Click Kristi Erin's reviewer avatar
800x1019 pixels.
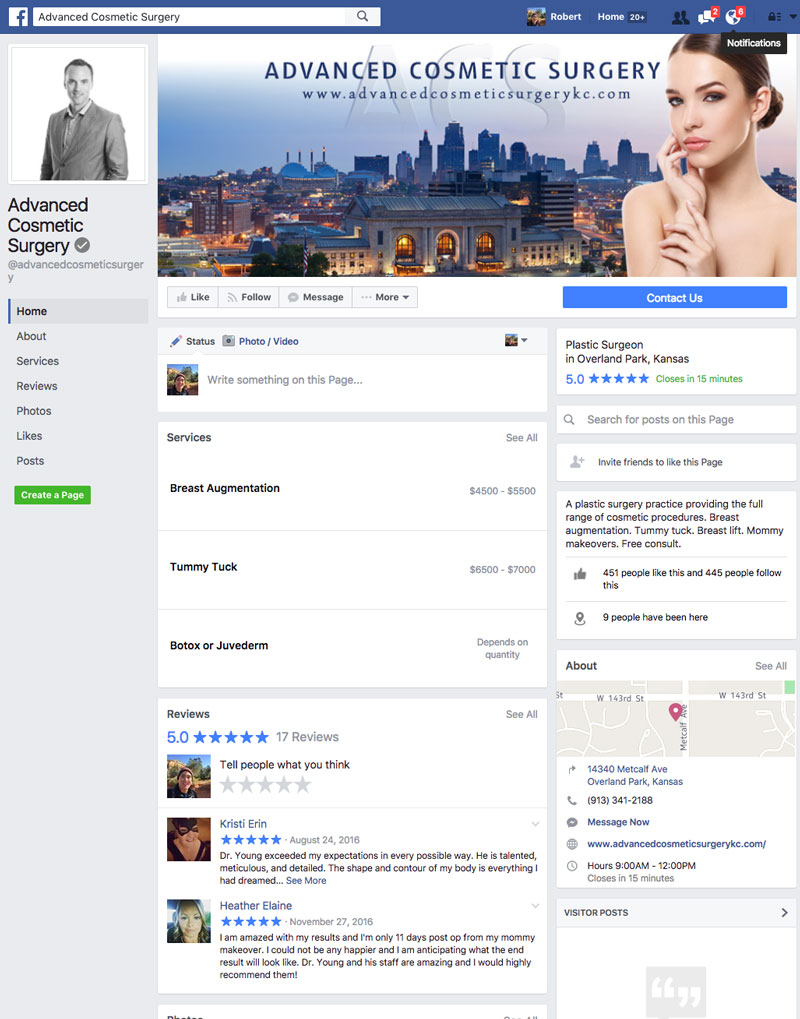188,839
